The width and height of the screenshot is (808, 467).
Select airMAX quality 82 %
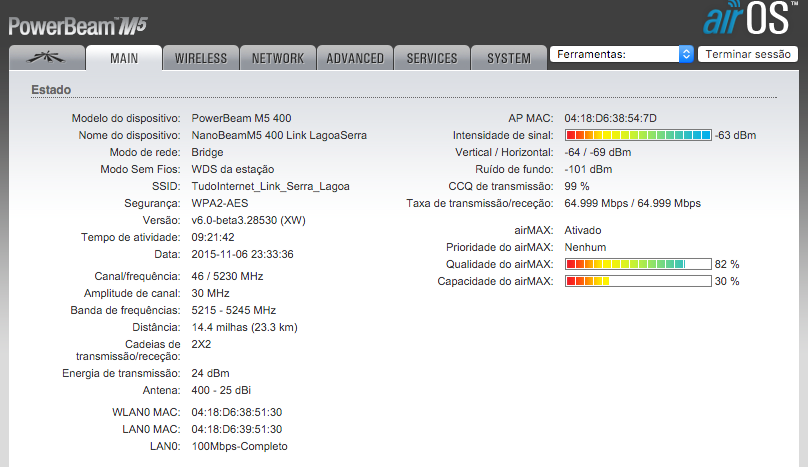727,264
